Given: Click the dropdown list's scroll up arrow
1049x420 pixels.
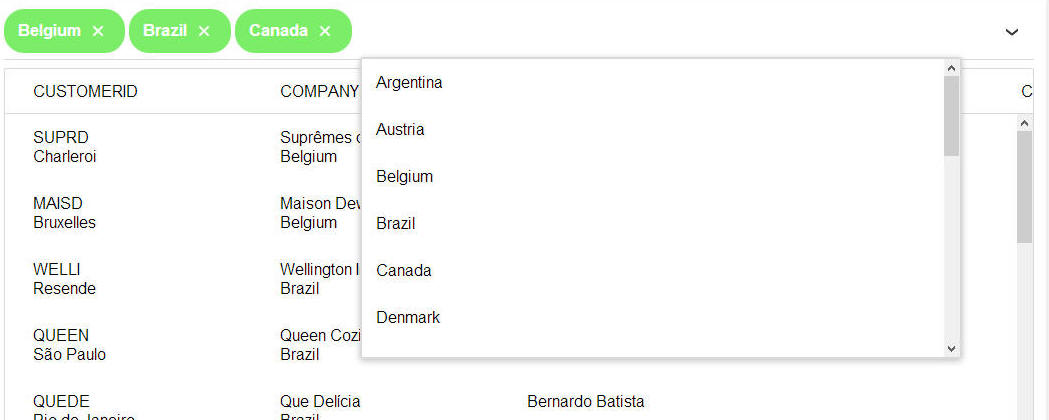Looking at the screenshot, I should tap(951, 68).
